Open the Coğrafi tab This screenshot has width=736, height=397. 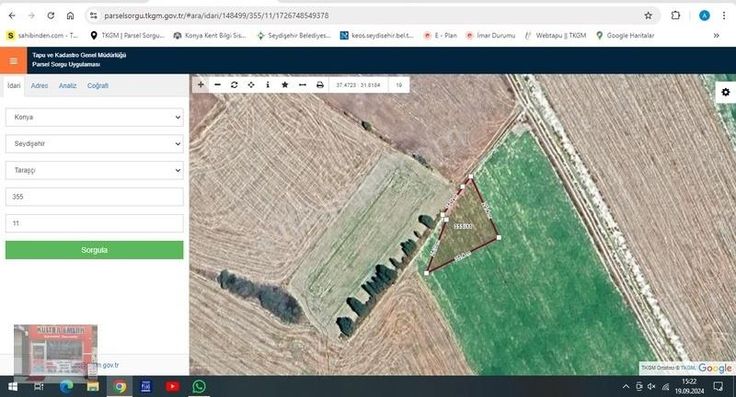[x=98, y=85]
